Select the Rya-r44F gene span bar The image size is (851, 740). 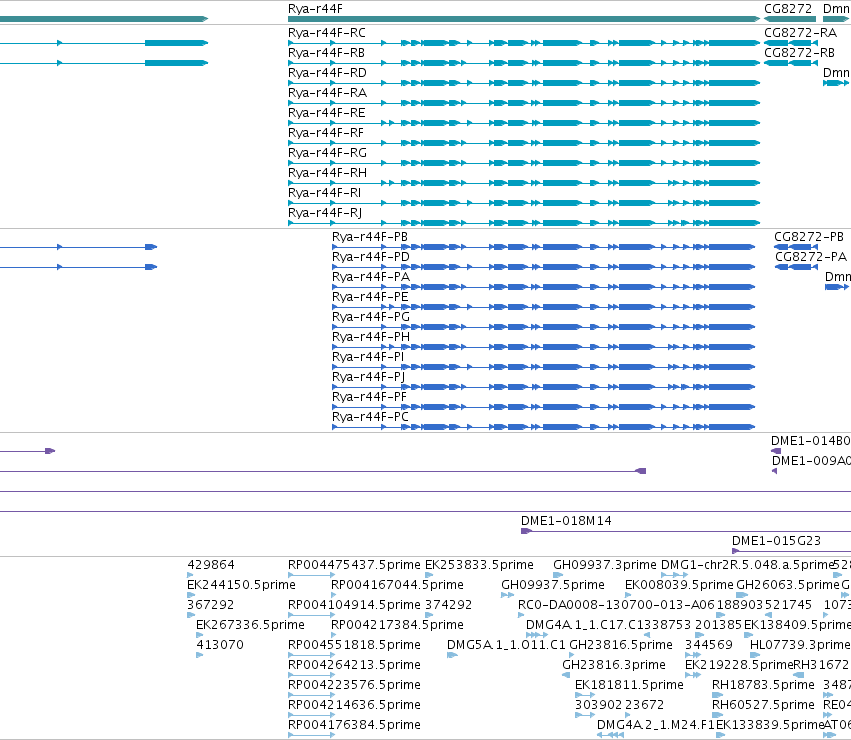[524, 19]
